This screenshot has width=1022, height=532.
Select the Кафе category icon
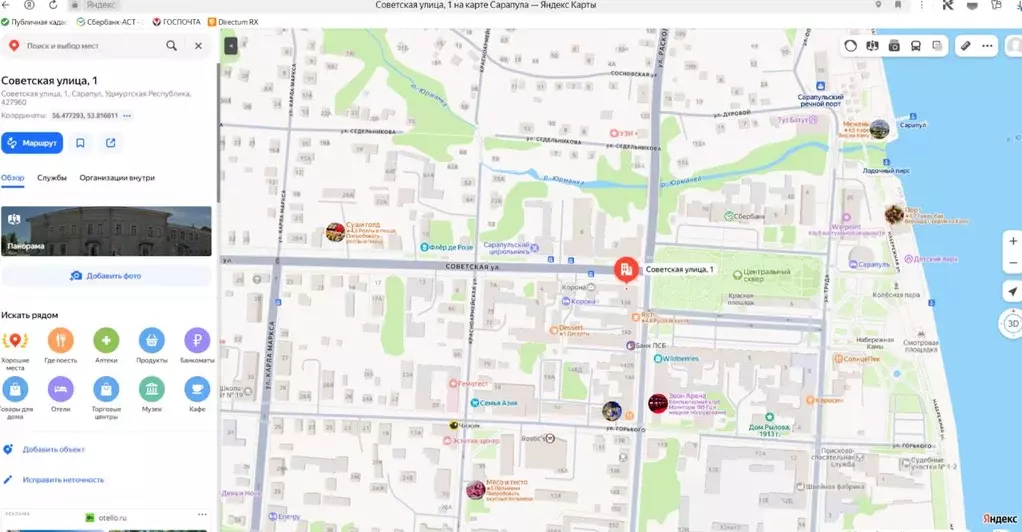197,389
